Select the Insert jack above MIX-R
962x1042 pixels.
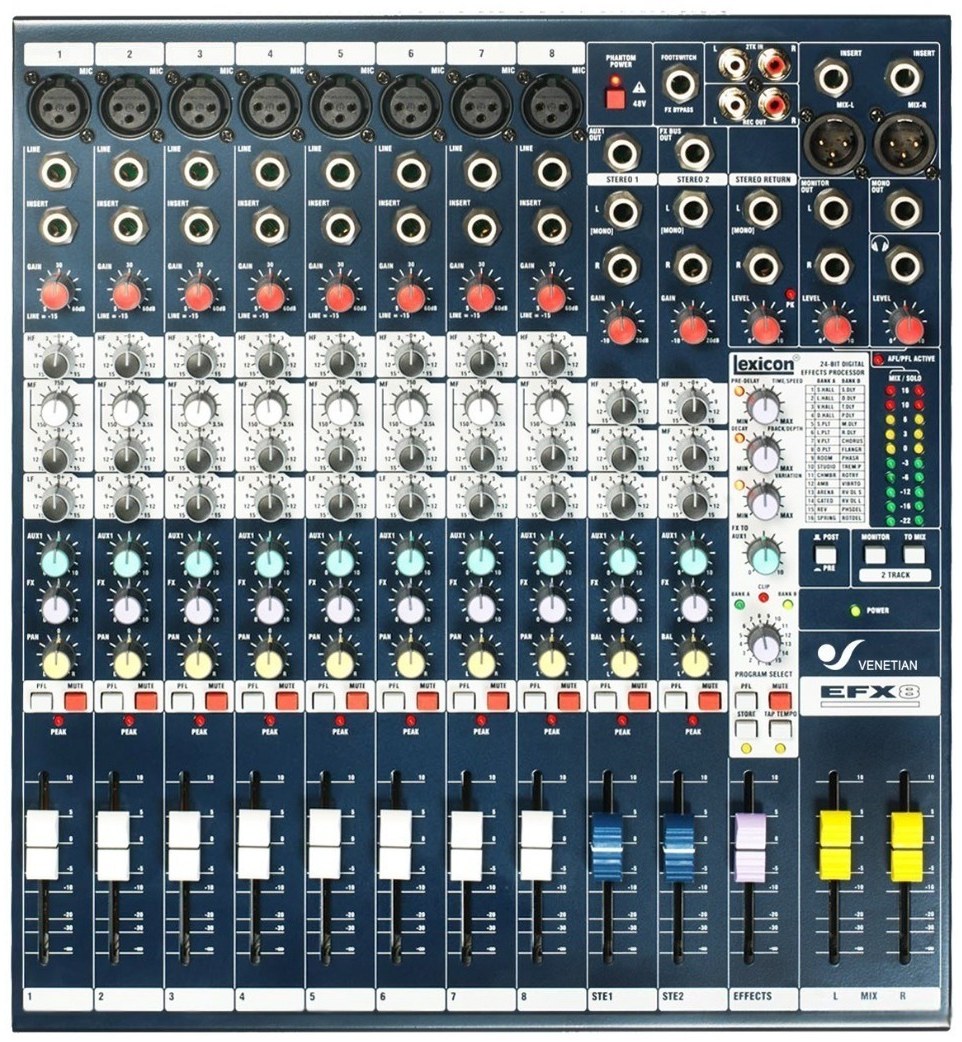[905, 78]
